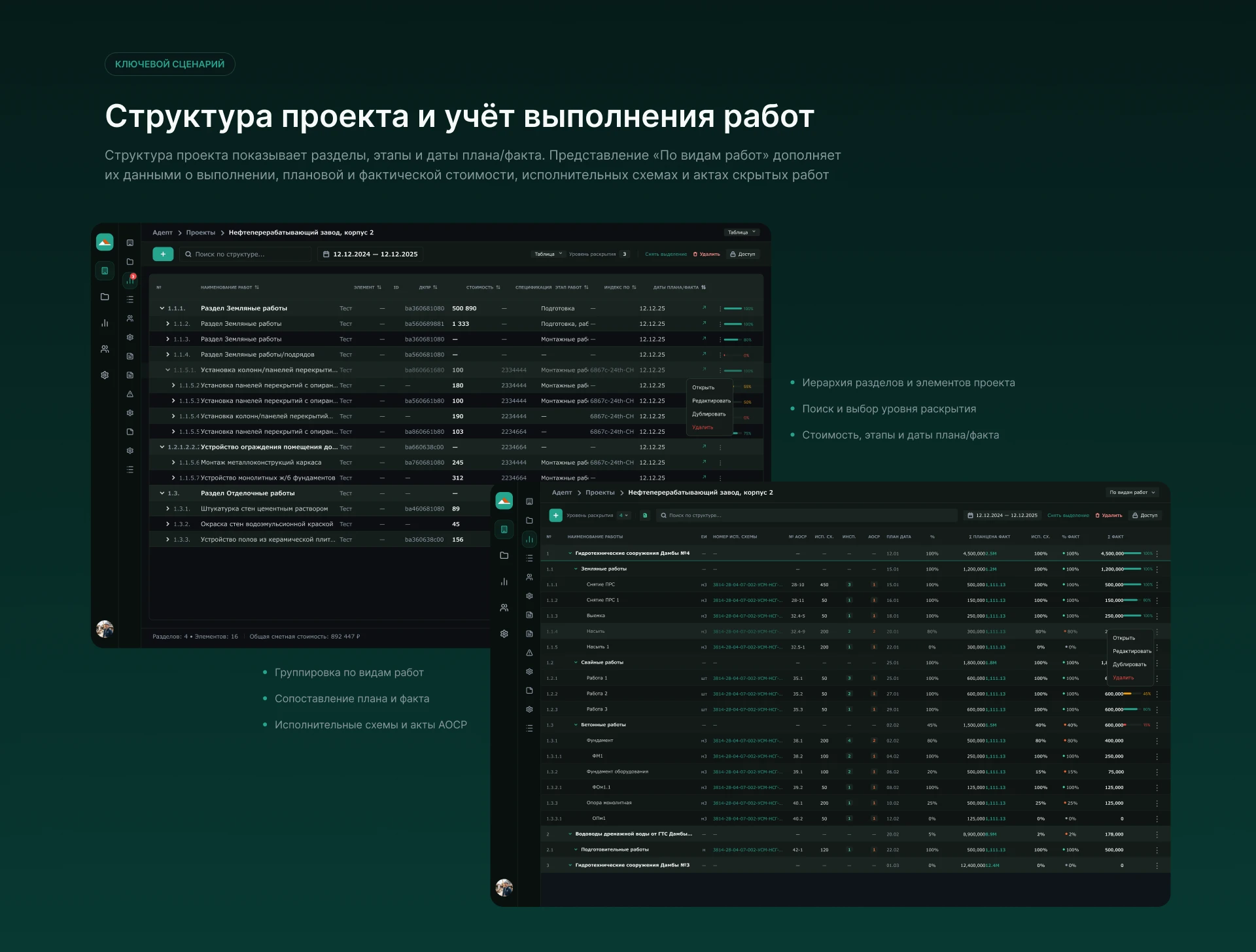The height and width of the screenshot is (952, 1256).
Task: Open users icon in work-types window's primary sidebar
Action: click(504, 608)
